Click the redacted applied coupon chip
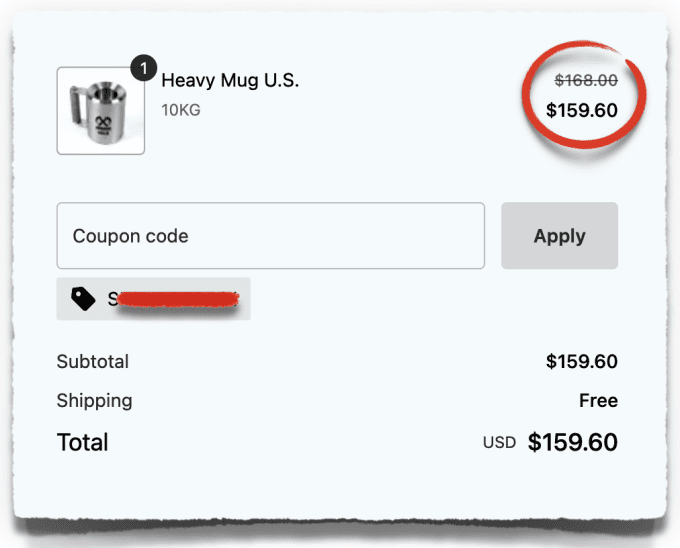 [153, 298]
